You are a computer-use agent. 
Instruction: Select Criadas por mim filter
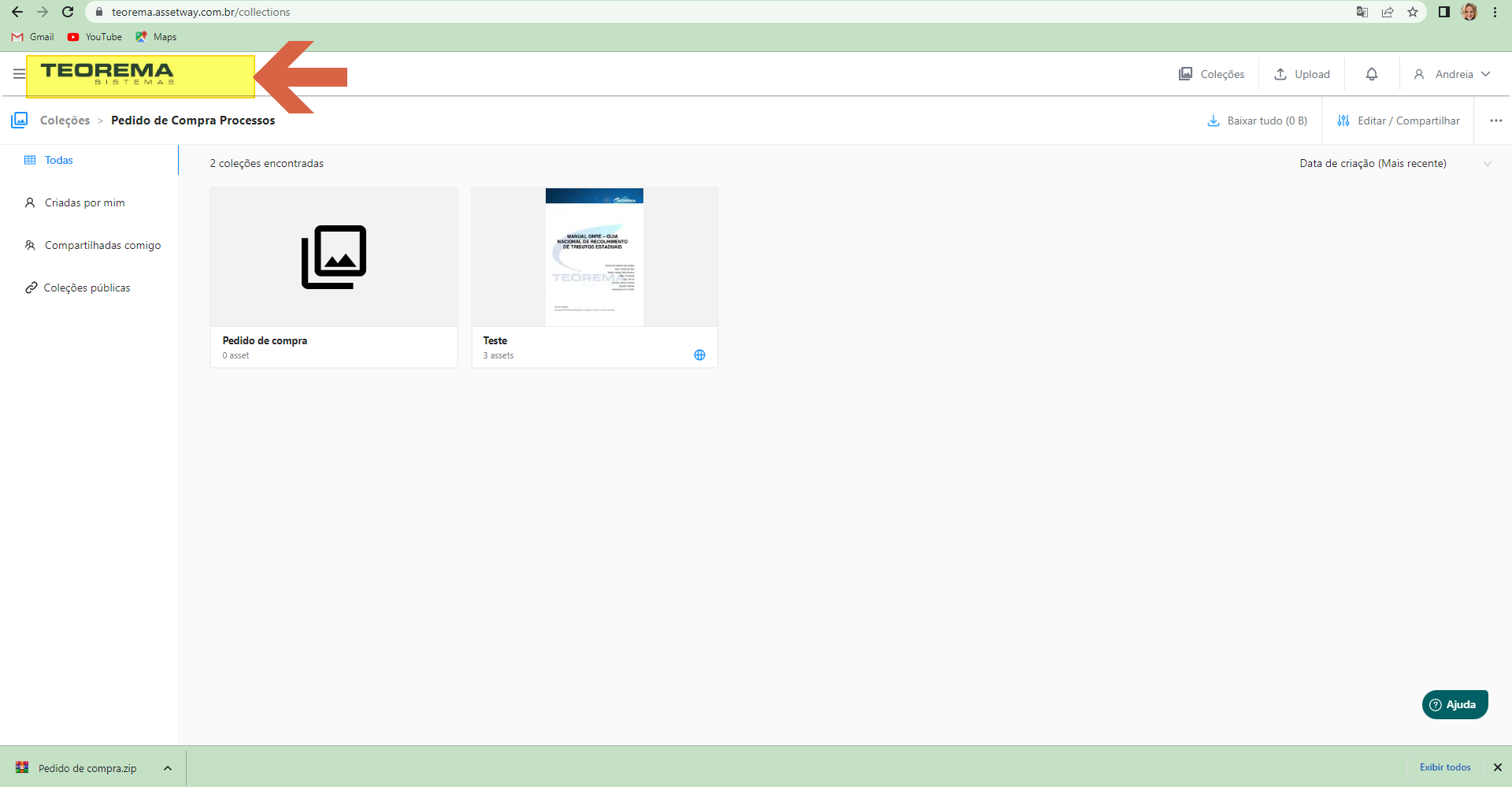pos(75,202)
